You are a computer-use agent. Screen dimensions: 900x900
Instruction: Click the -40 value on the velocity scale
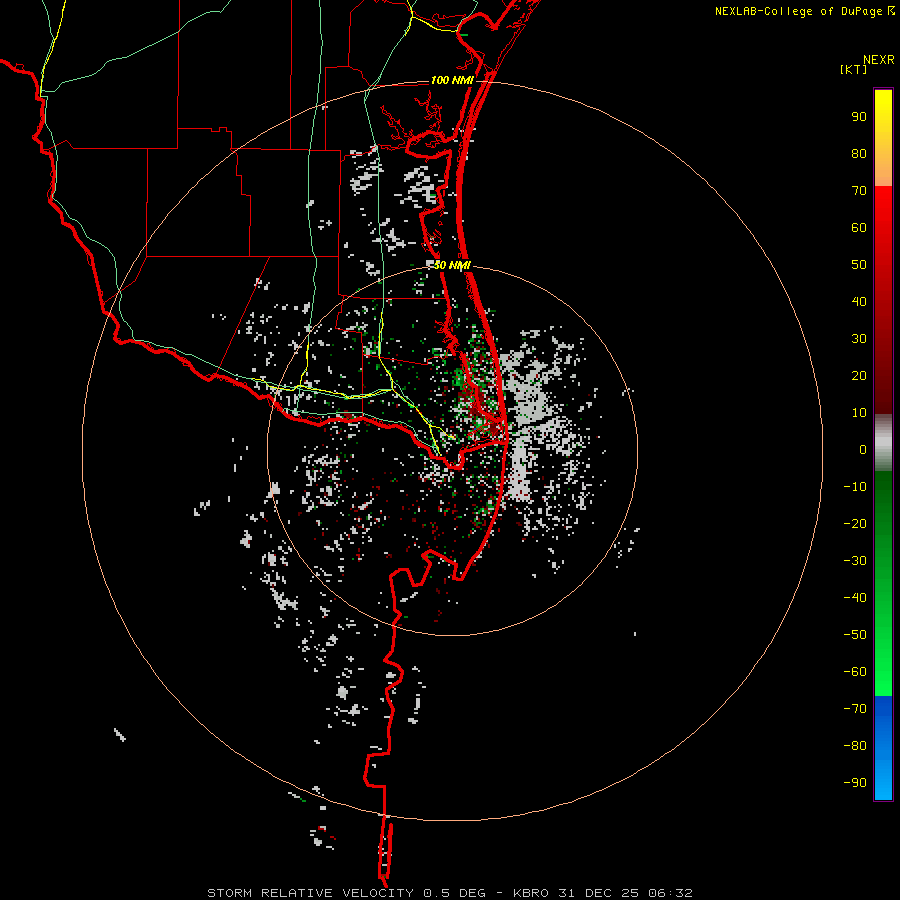pos(855,598)
